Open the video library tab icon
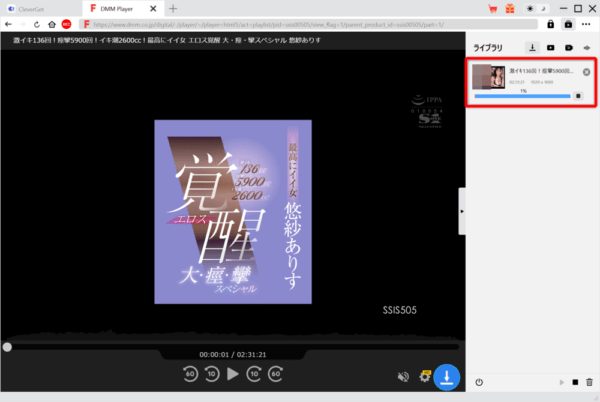Image resolution: width=600 pixels, height=402 pixels. [x=551, y=48]
